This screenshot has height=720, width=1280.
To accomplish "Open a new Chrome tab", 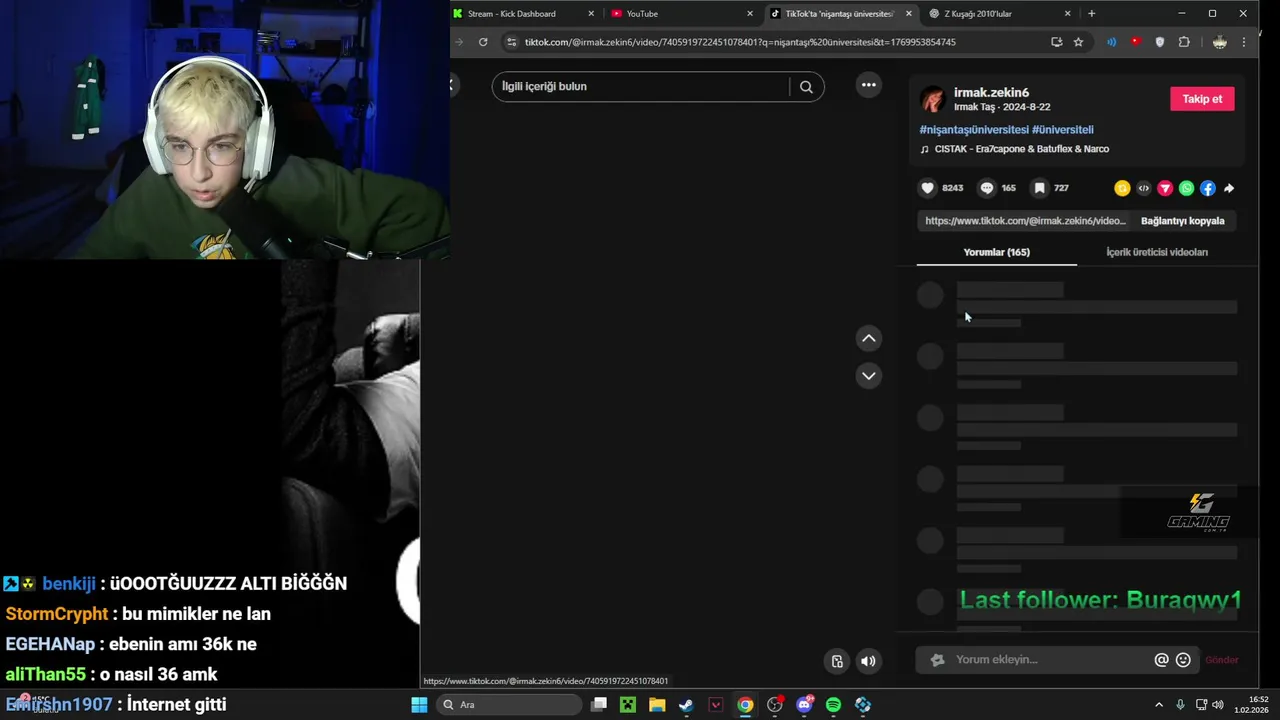I will [x=1091, y=14].
